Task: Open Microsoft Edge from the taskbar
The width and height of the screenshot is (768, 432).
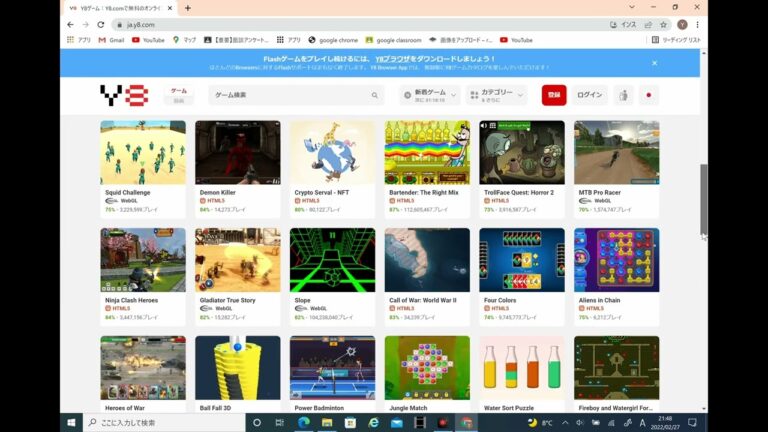Action: click(304, 422)
